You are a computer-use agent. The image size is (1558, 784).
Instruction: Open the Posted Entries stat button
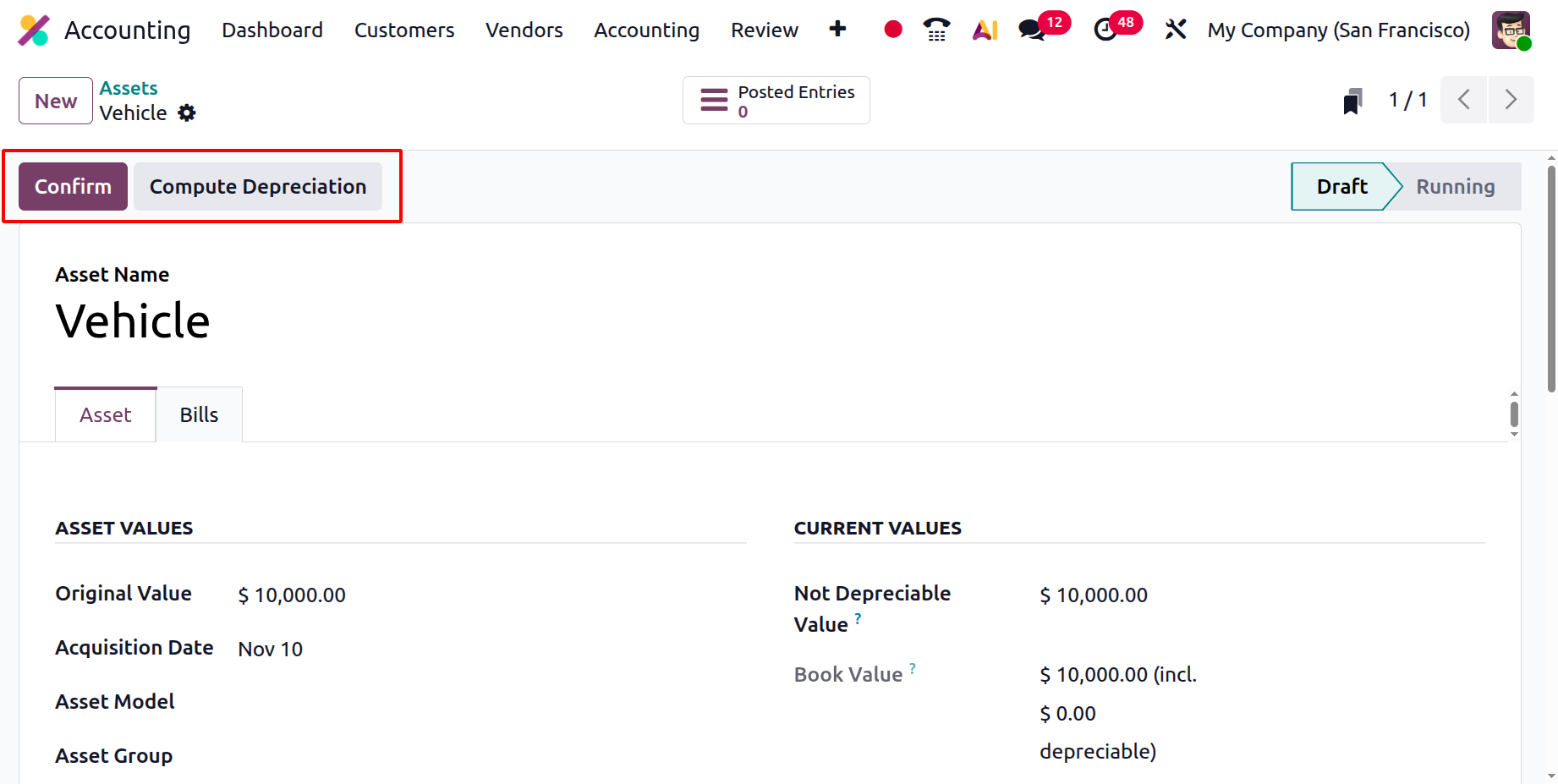point(776,101)
